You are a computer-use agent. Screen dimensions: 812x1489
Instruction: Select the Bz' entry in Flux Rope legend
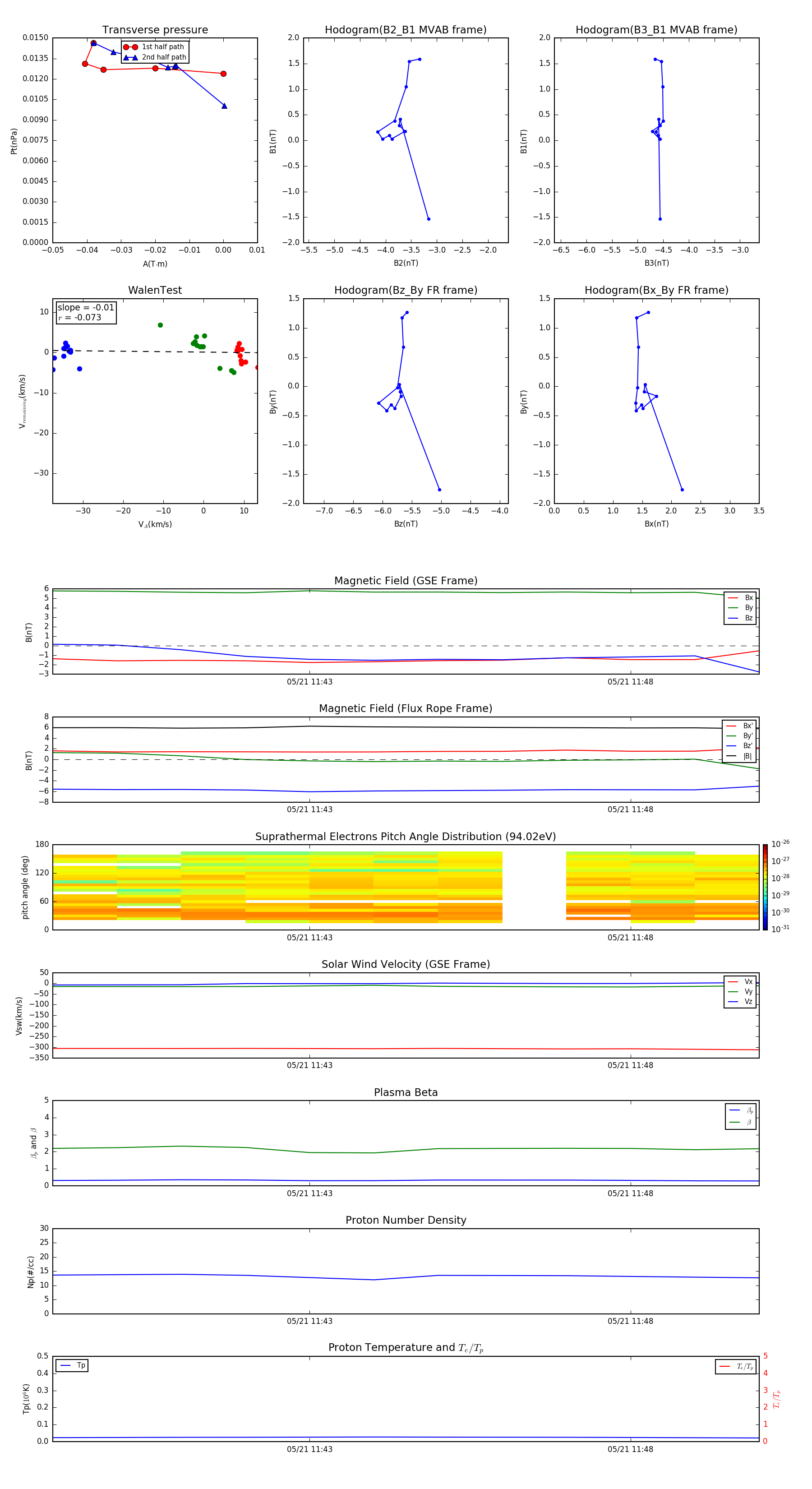[x=740, y=746]
